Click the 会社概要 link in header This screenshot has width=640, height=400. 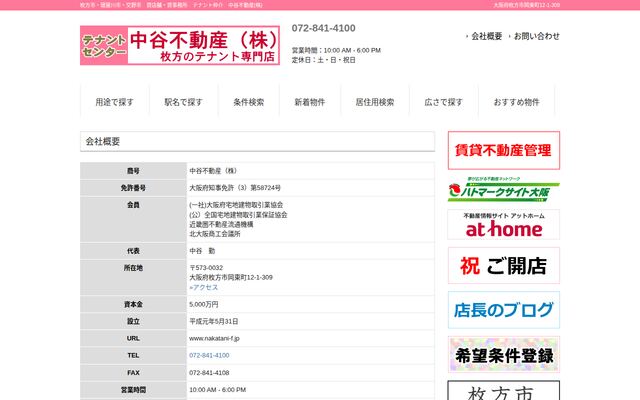pyautogui.click(x=487, y=36)
